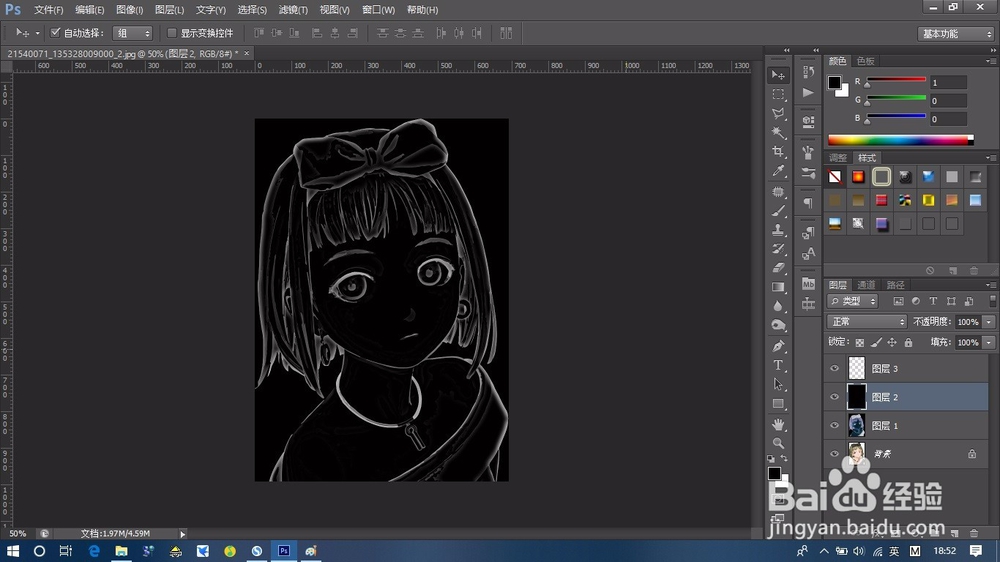Select the Brush tool

778,211
